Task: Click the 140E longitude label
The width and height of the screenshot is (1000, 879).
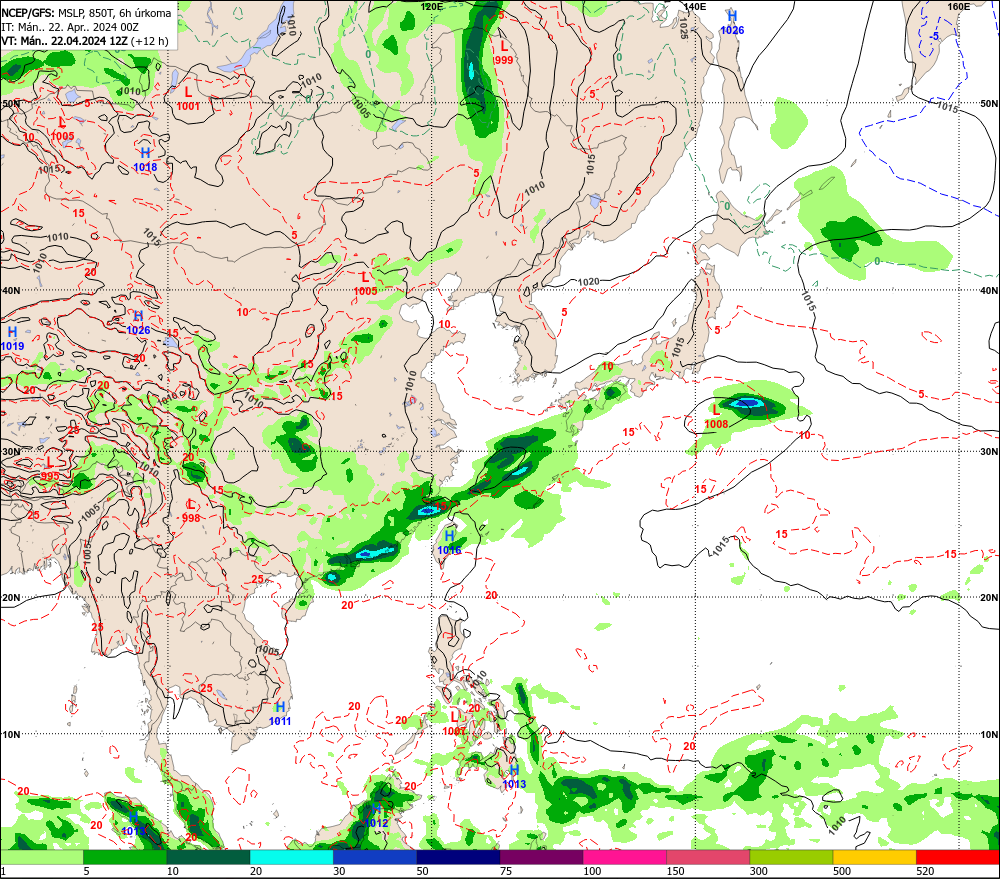Action: point(695,6)
